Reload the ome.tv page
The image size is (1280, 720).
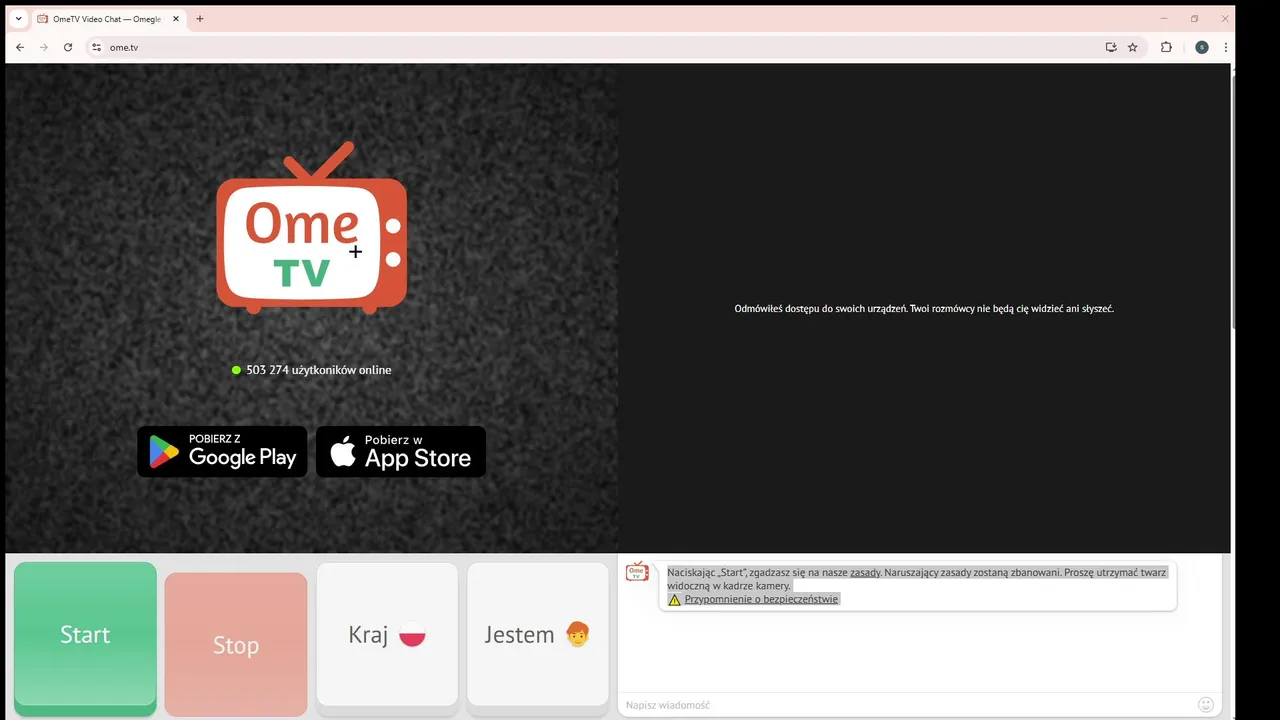pos(68,47)
